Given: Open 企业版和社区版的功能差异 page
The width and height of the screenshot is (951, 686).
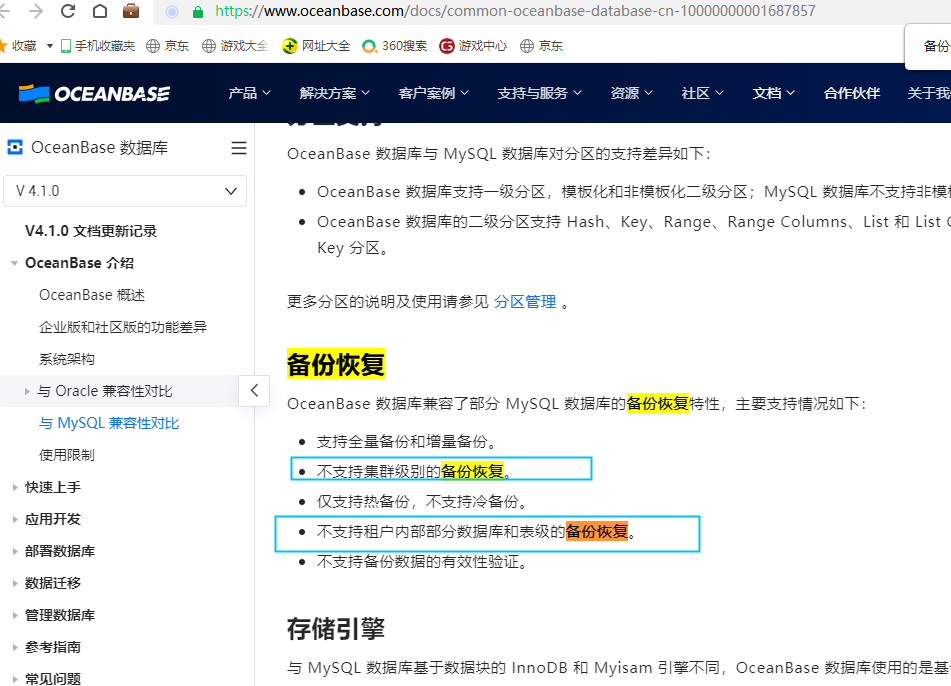Looking at the screenshot, I should (x=123, y=328).
